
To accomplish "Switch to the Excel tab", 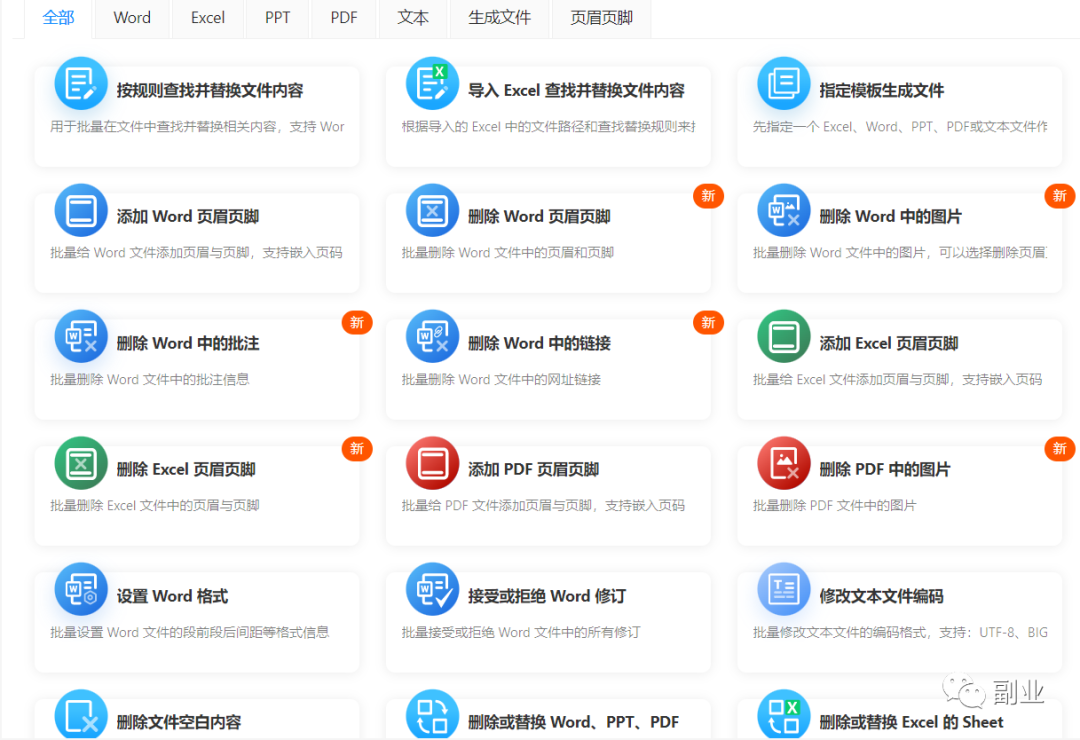I will (207, 17).
